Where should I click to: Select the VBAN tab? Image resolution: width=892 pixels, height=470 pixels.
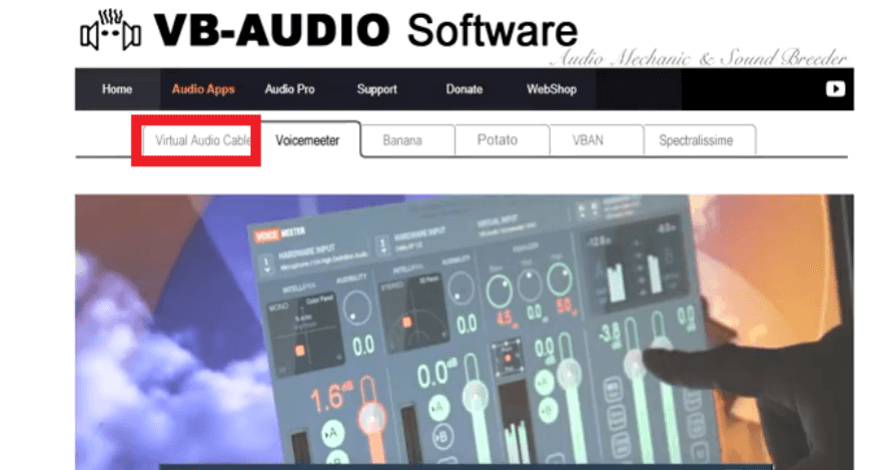[588, 140]
